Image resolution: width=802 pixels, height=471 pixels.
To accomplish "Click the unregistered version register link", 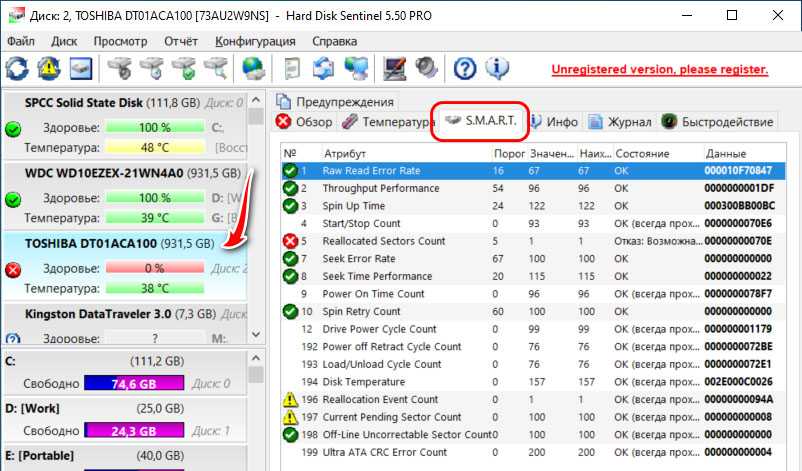I will coord(660,70).
